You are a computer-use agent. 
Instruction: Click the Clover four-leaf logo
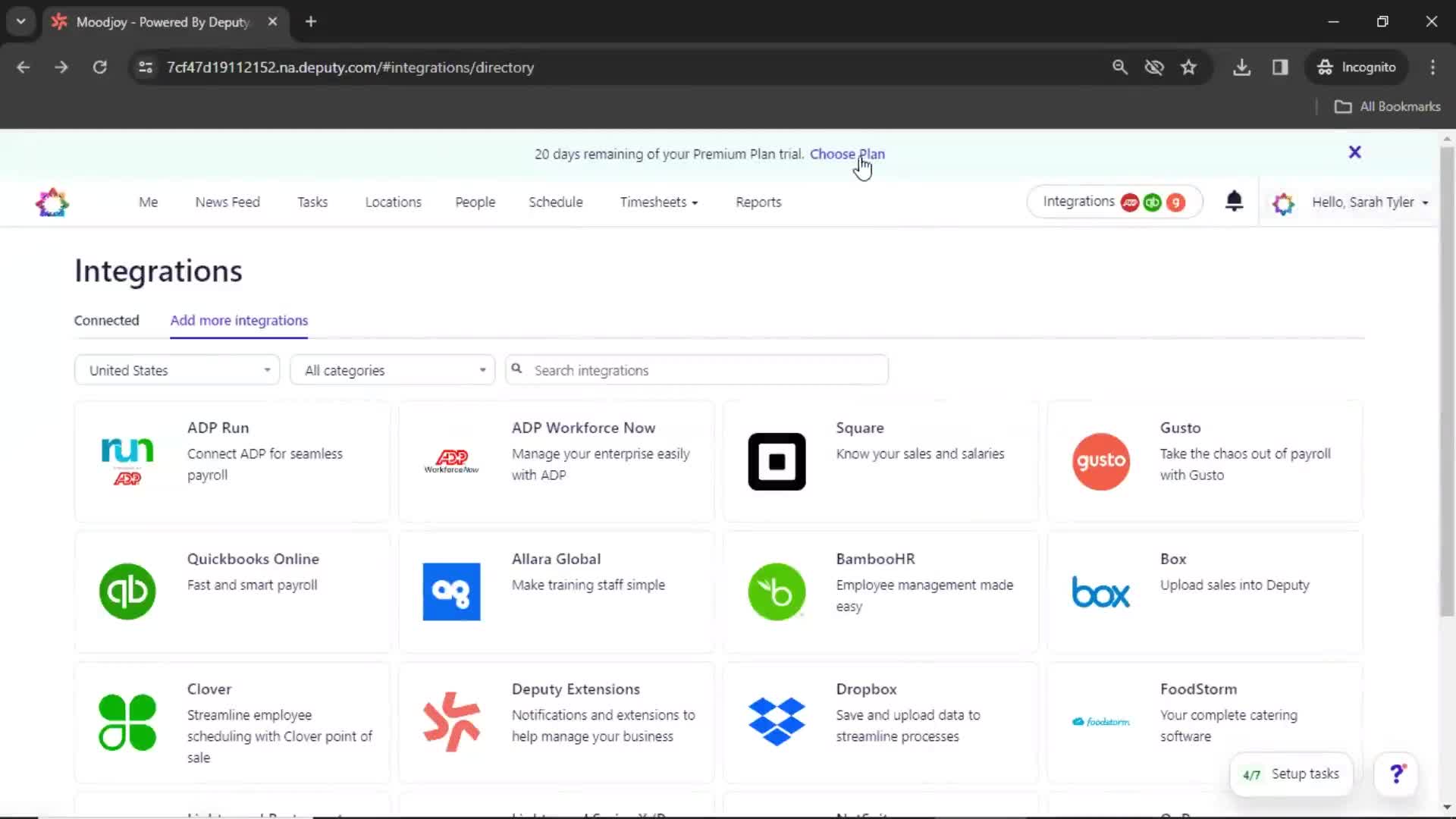(x=127, y=722)
